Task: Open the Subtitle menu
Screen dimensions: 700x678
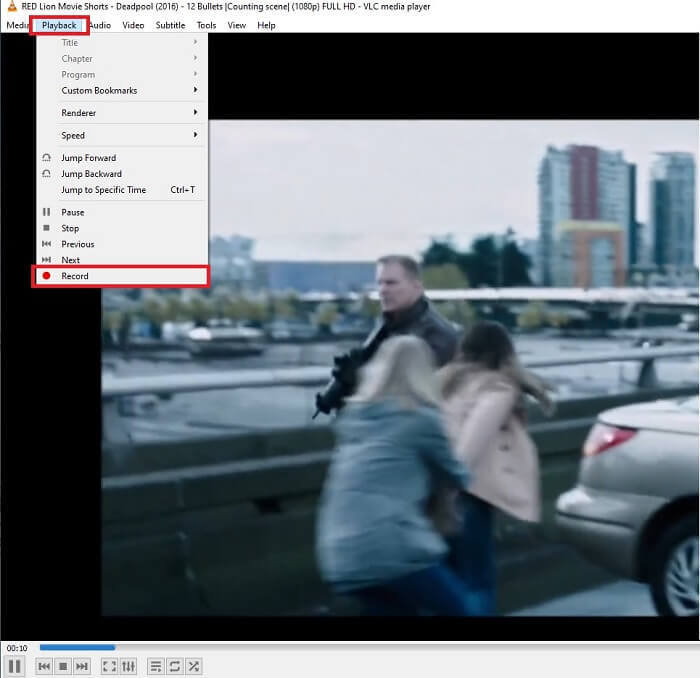Action: pos(170,25)
